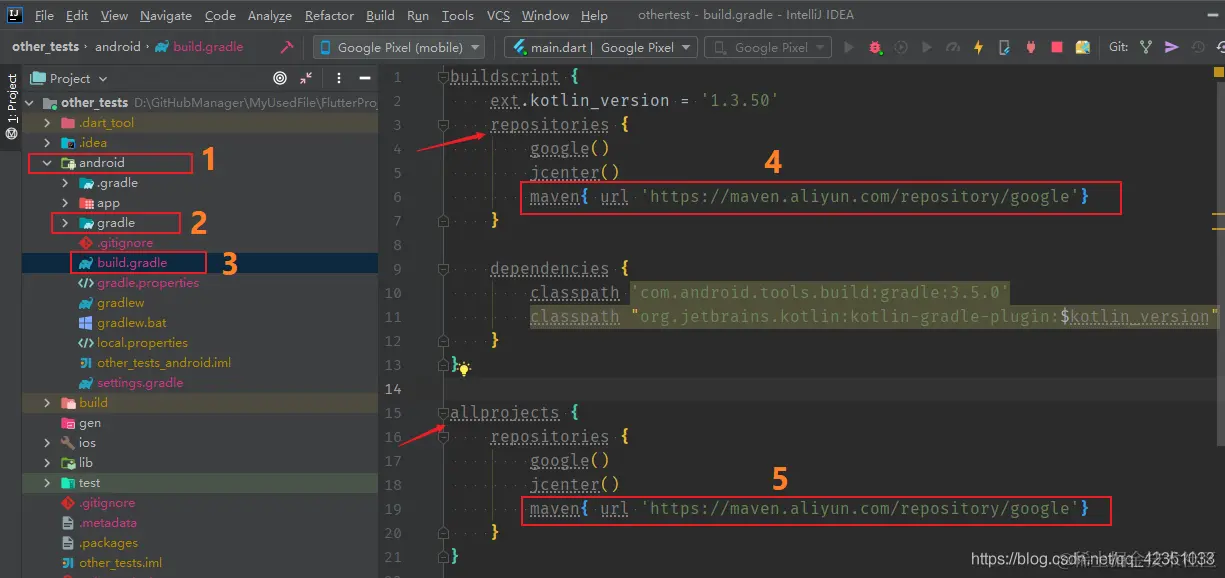Click the Build project hammer icon

287,47
